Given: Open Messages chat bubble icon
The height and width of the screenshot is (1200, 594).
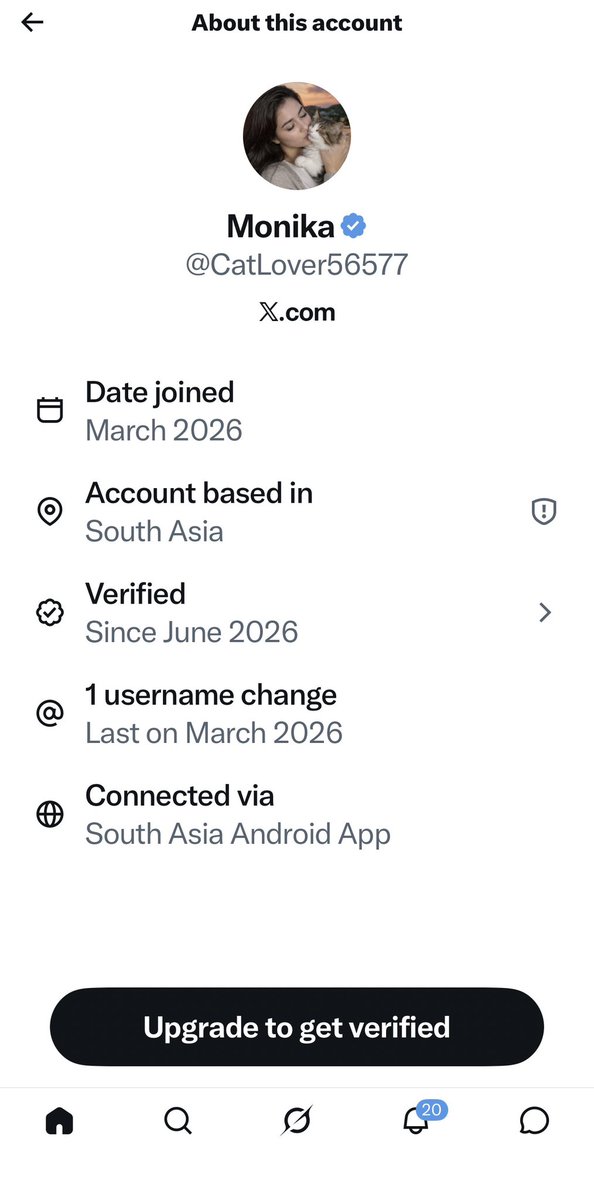Looking at the screenshot, I should pos(535,1121).
